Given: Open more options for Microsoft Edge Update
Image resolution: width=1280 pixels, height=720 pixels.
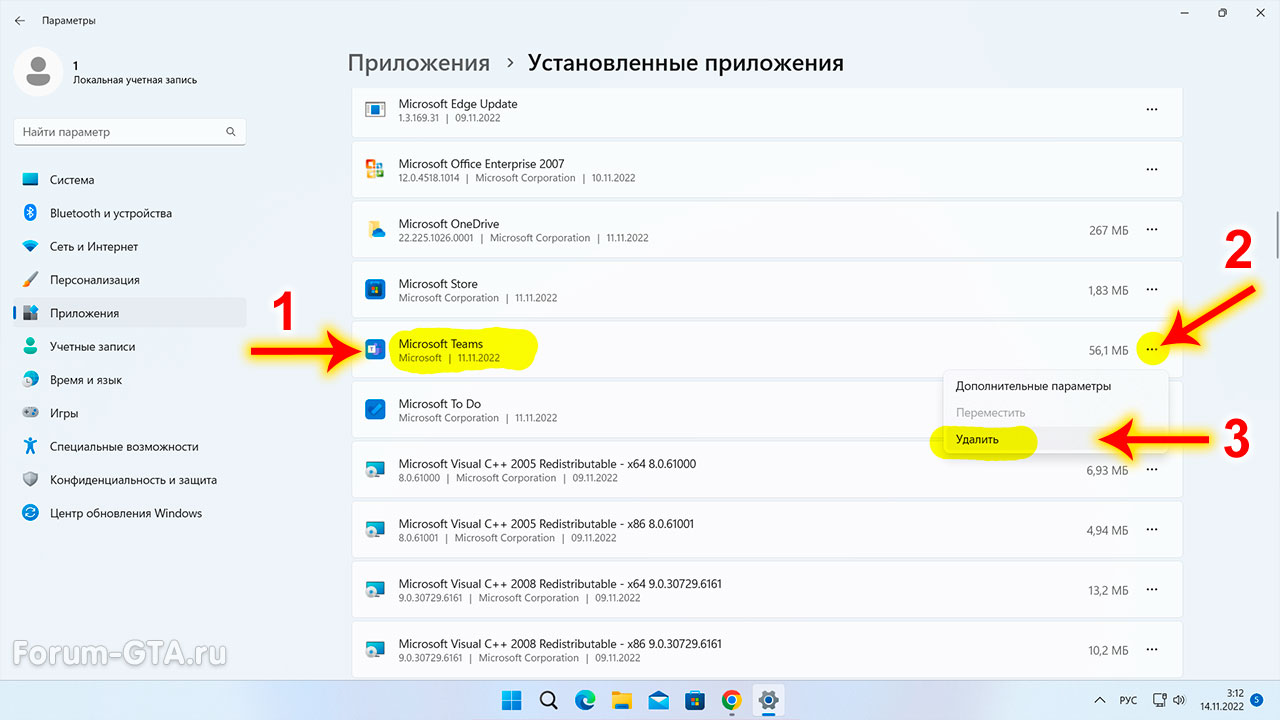Looking at the screenshot, I should pos(1152,110).
